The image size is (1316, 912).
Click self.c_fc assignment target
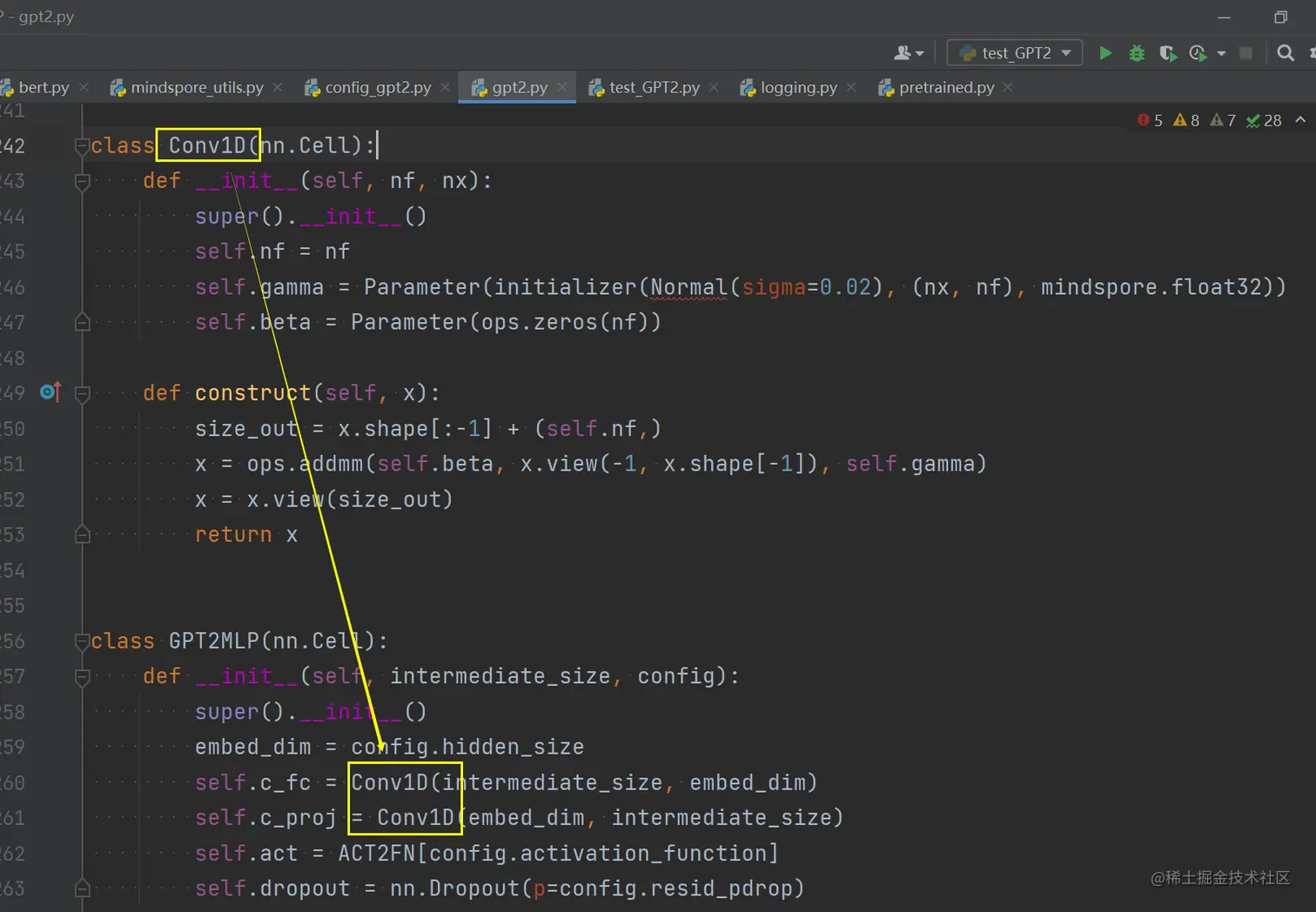(252, 782)
